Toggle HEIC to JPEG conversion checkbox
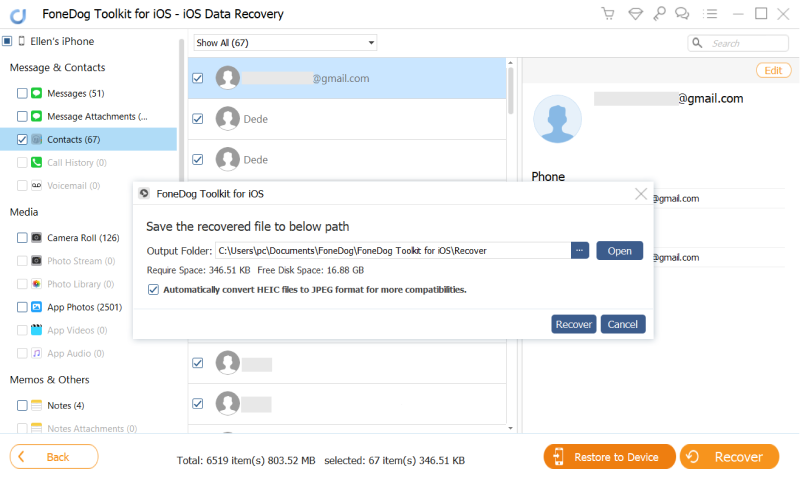The width and height of the screenshot is (800, 485). (x=153, y=290)
